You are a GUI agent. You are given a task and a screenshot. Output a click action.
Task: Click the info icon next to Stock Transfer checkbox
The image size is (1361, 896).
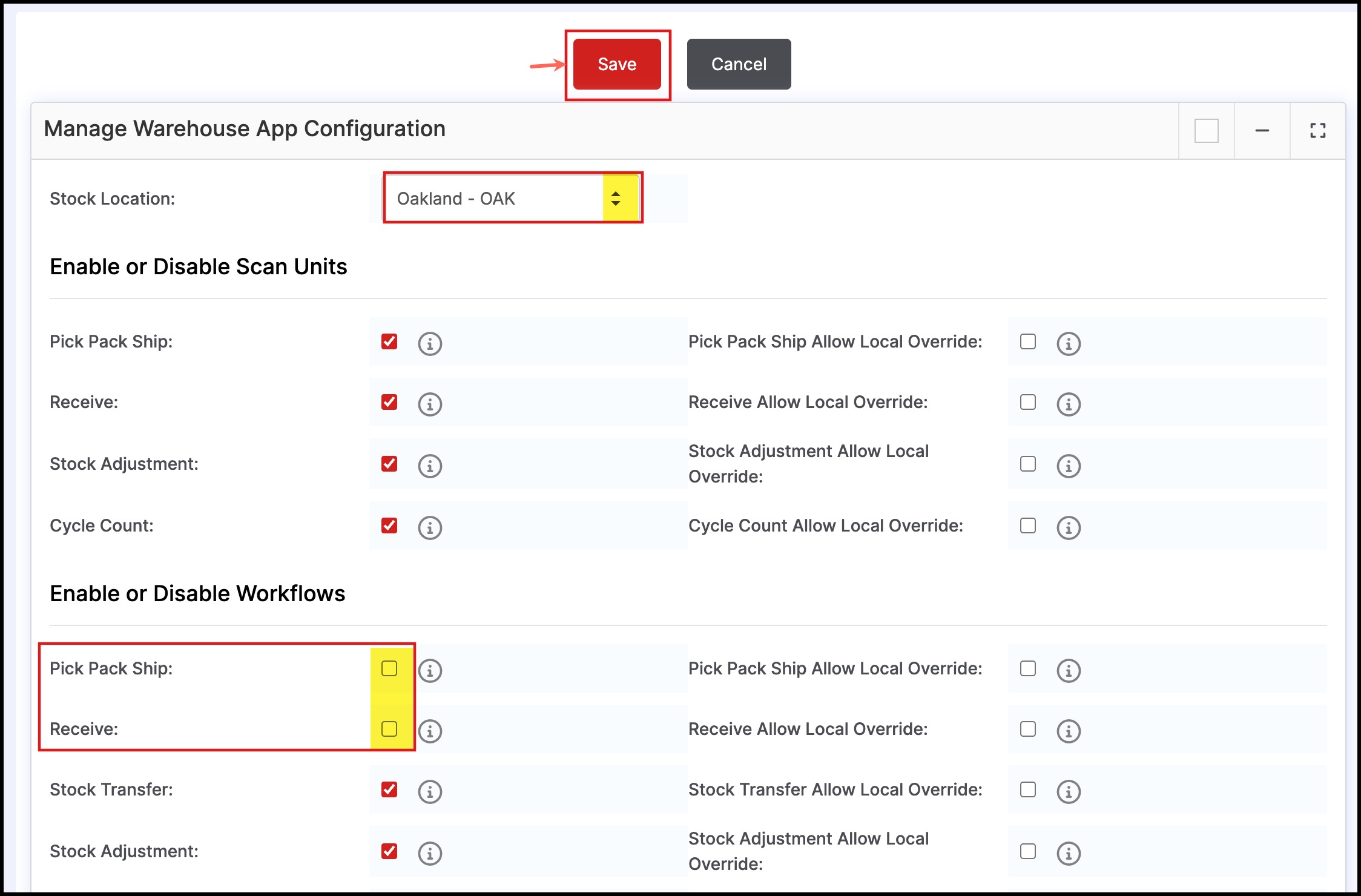coord(430,791)
